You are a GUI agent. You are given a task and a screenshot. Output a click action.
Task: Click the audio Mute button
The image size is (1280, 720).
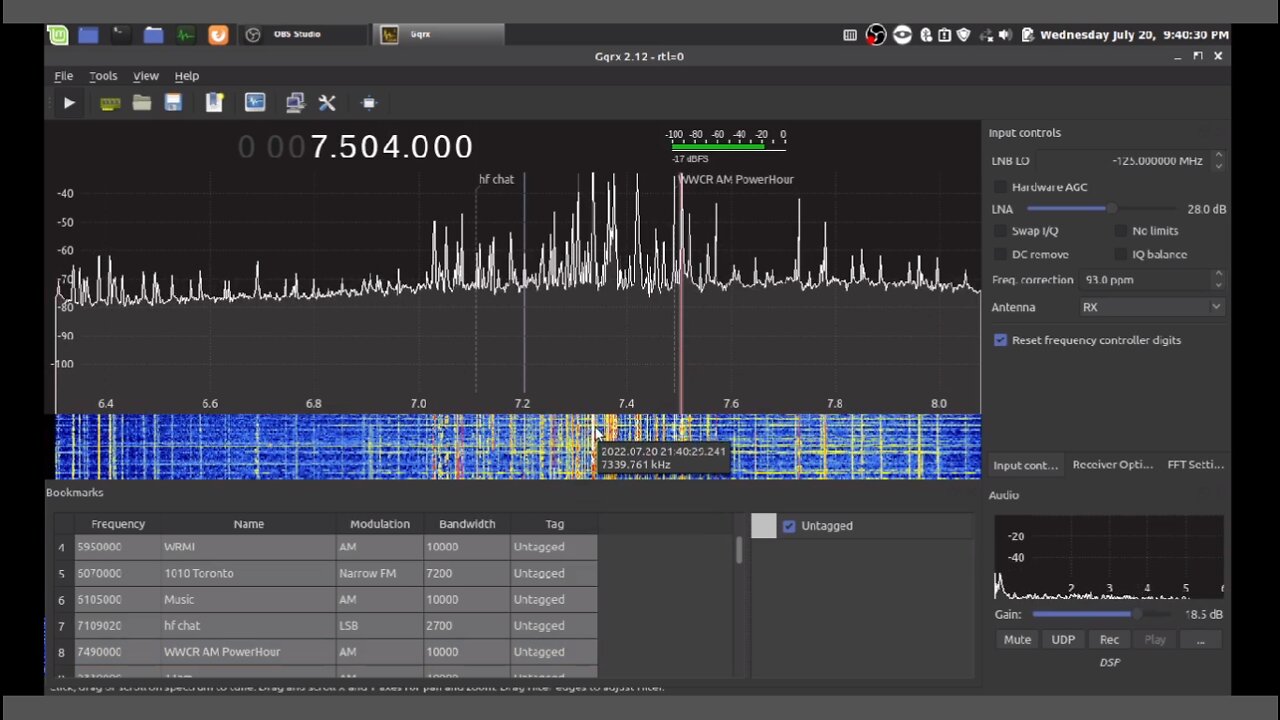(1017, 640)
